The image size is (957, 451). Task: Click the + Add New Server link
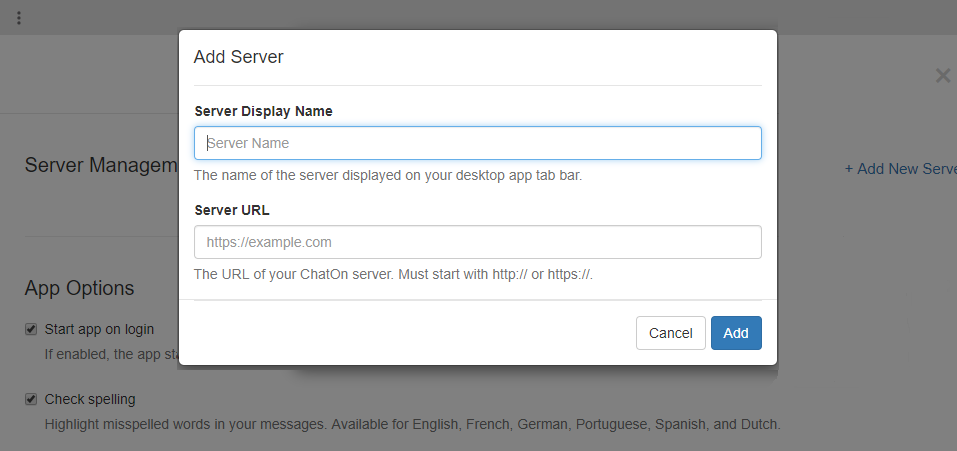click(900, 169)
